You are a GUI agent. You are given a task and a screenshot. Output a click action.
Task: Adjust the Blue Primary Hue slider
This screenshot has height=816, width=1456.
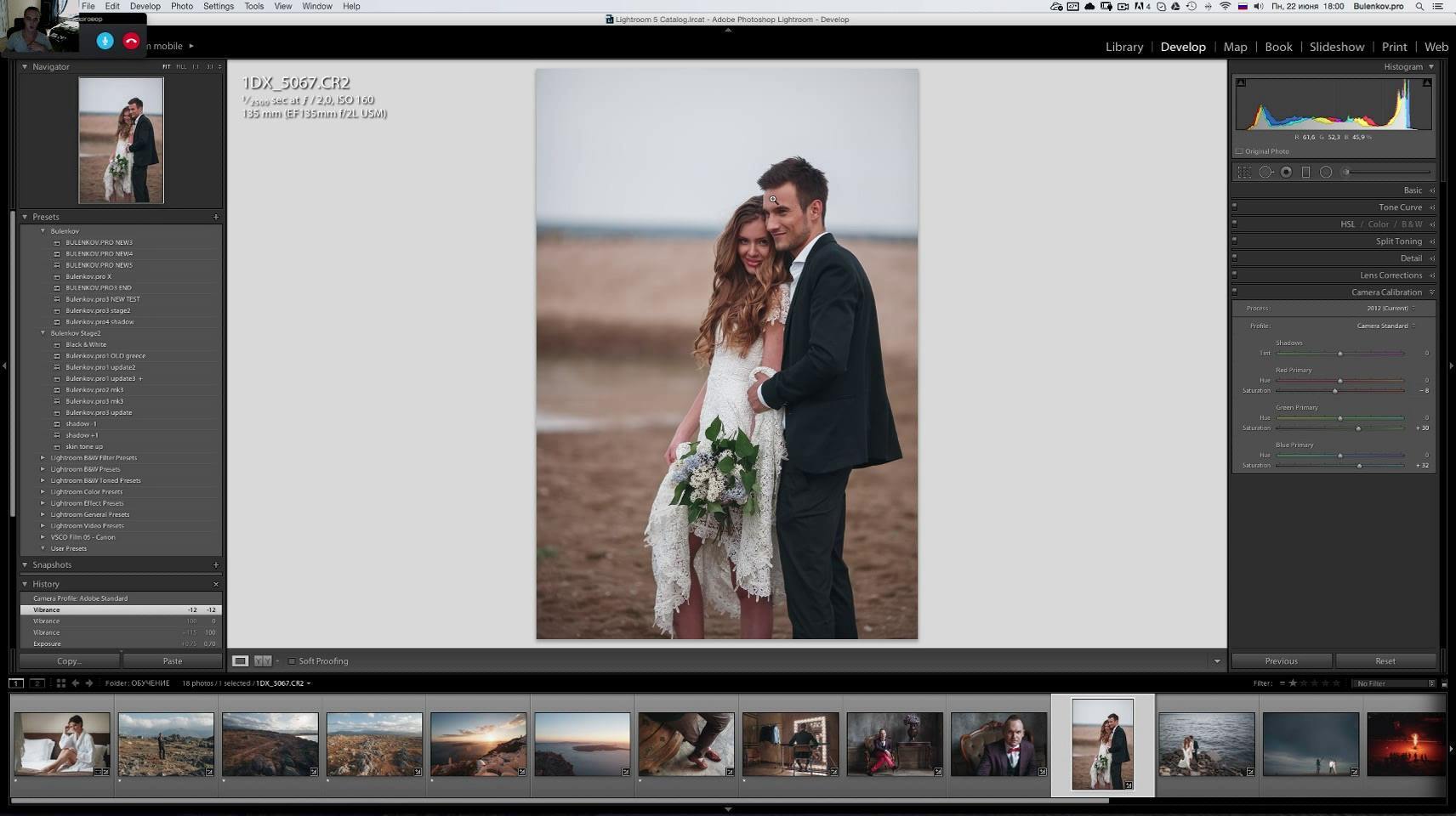click(x=1339, y=455)
